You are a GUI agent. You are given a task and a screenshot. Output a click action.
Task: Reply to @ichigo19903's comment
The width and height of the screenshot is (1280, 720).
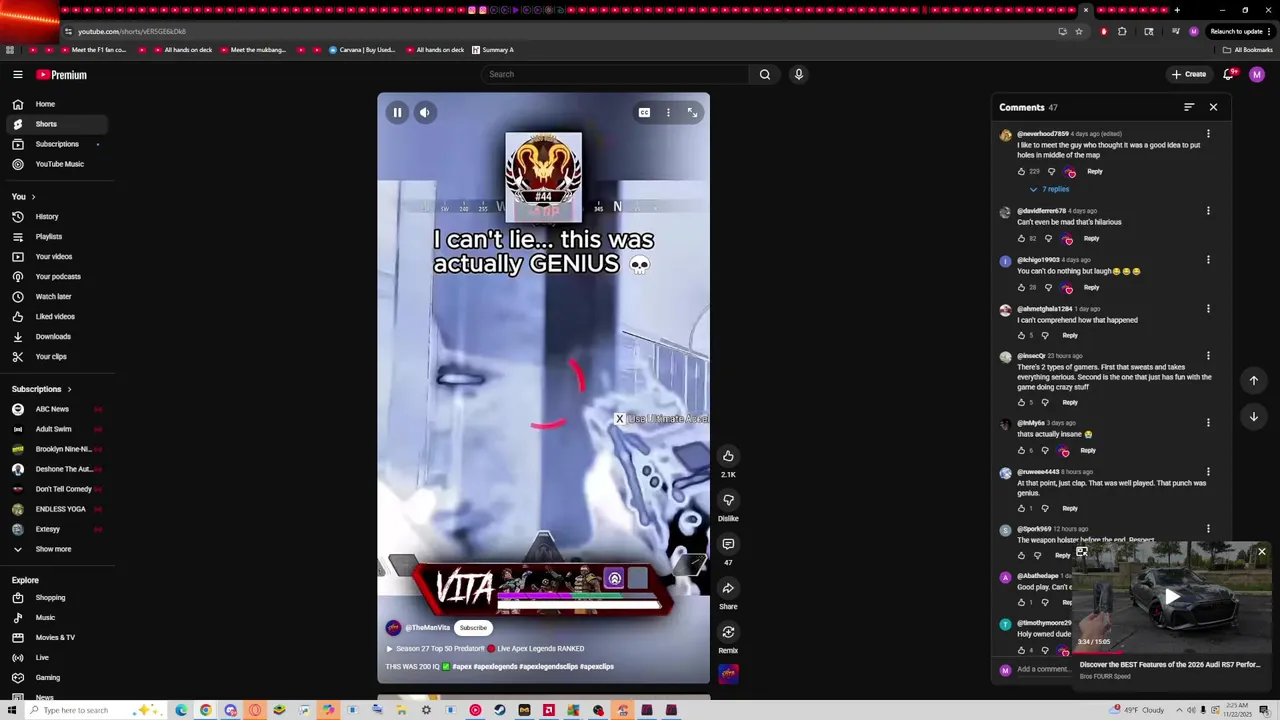1091,288
